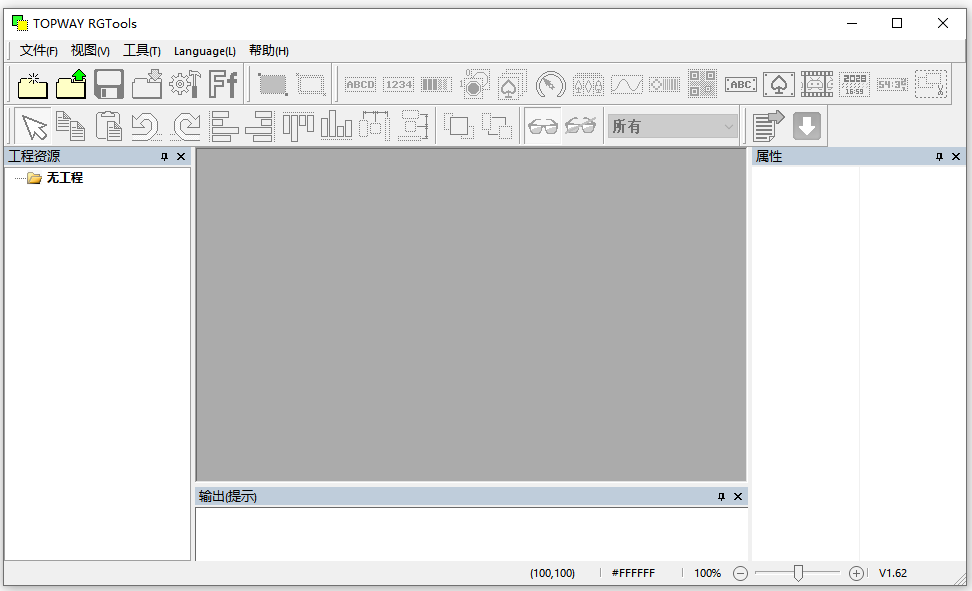Pin the 输出(提示) panel
Screen dimensions: 972x591
pyautogui.click(x=721, y=497)
